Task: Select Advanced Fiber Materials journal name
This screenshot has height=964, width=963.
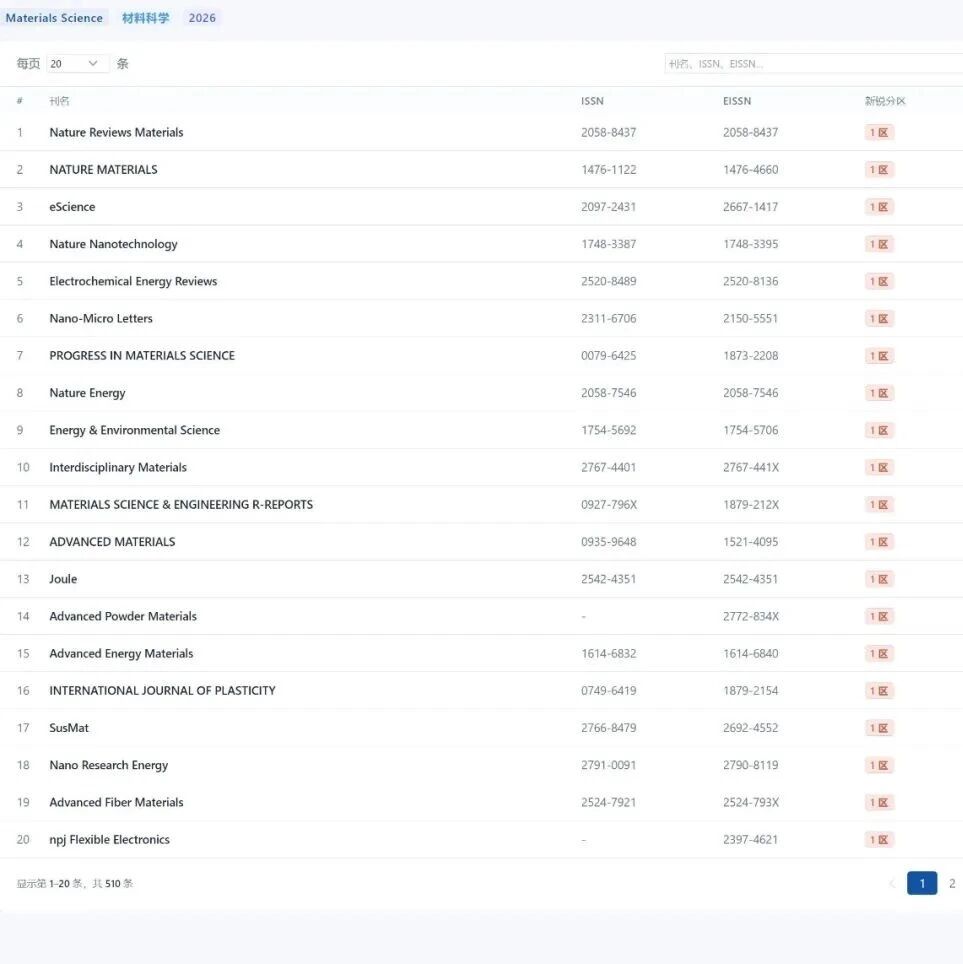Action: tap(116, 802)
